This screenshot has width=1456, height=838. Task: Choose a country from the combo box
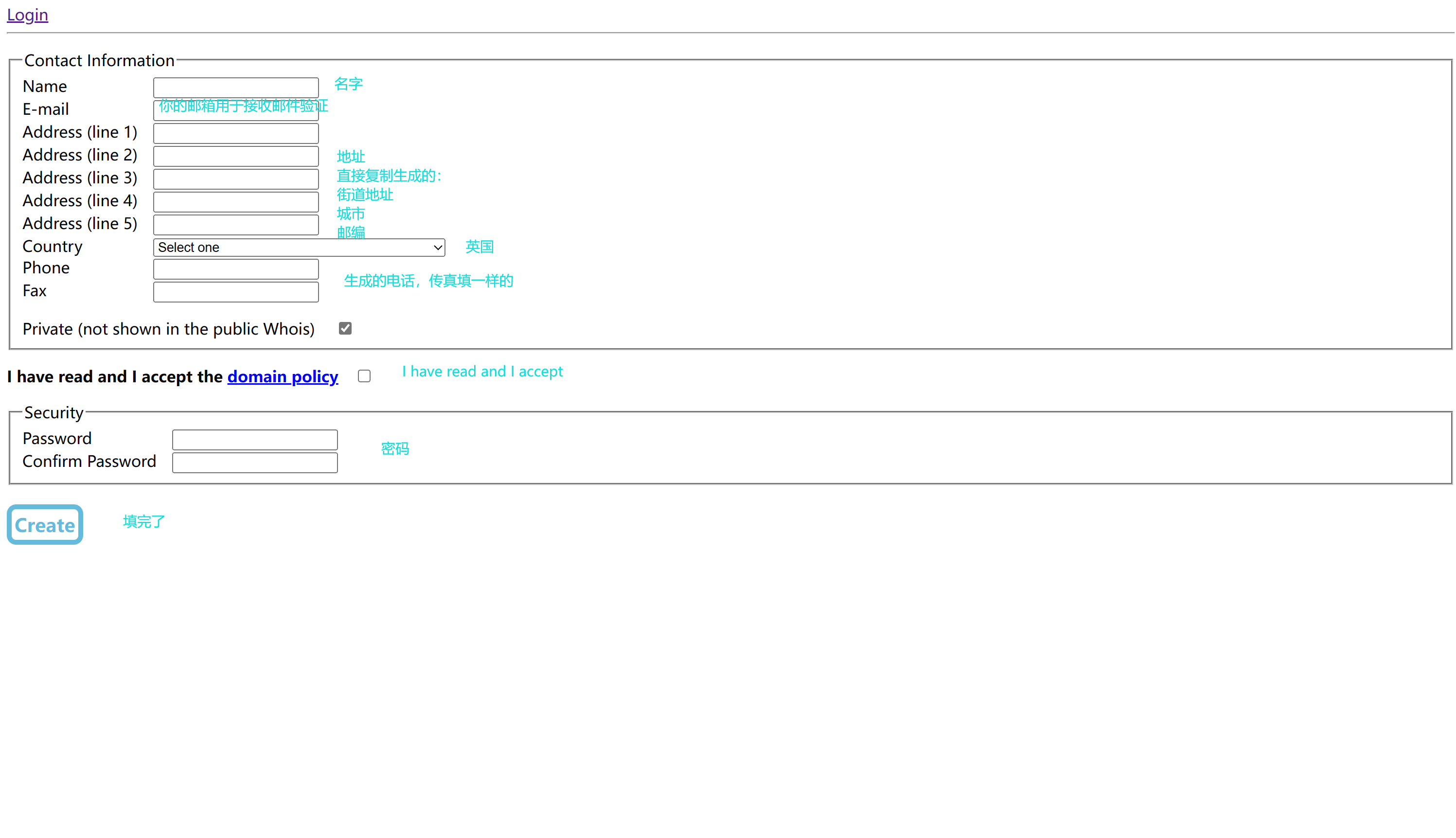298,247
